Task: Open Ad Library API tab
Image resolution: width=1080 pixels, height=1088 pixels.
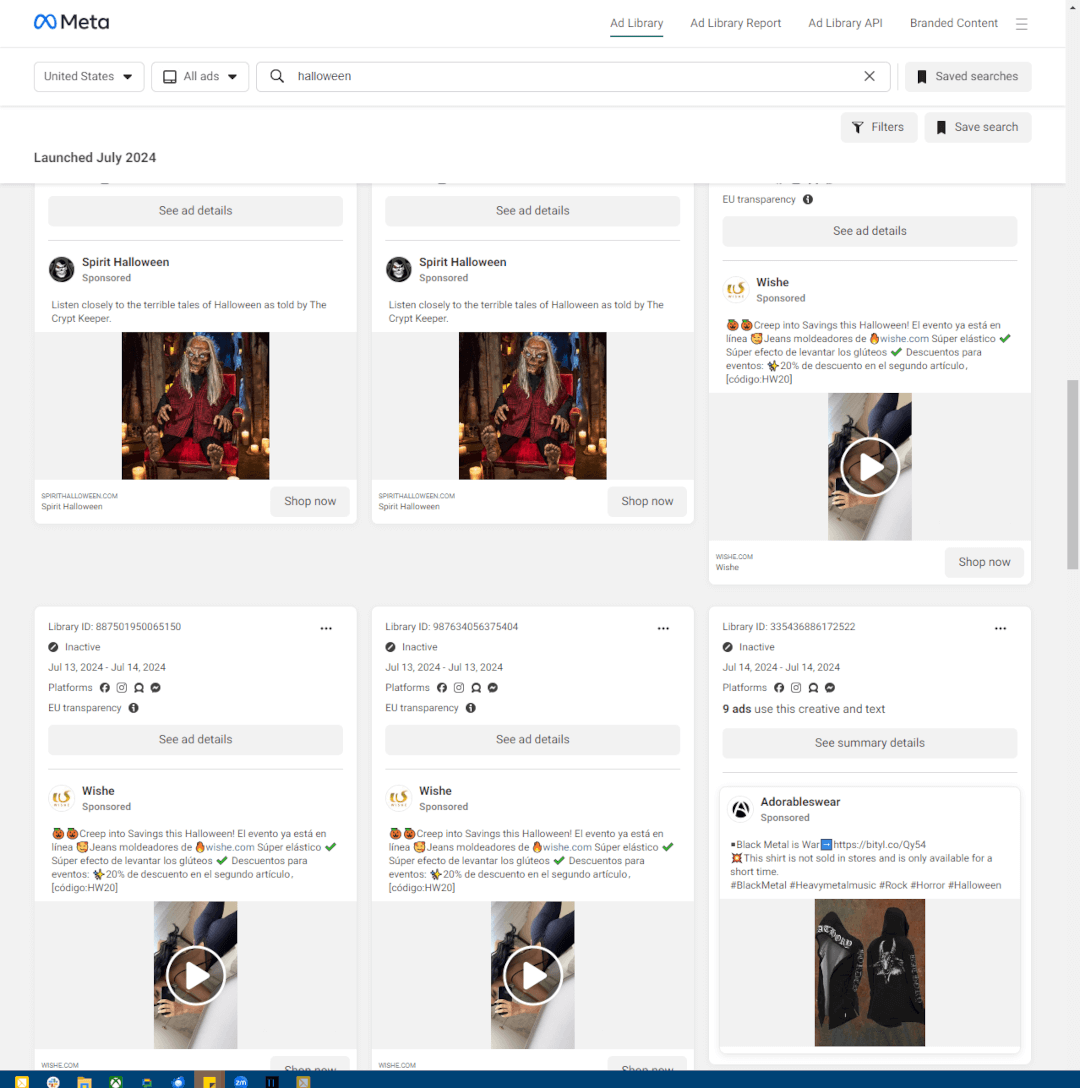Action: 845,24
